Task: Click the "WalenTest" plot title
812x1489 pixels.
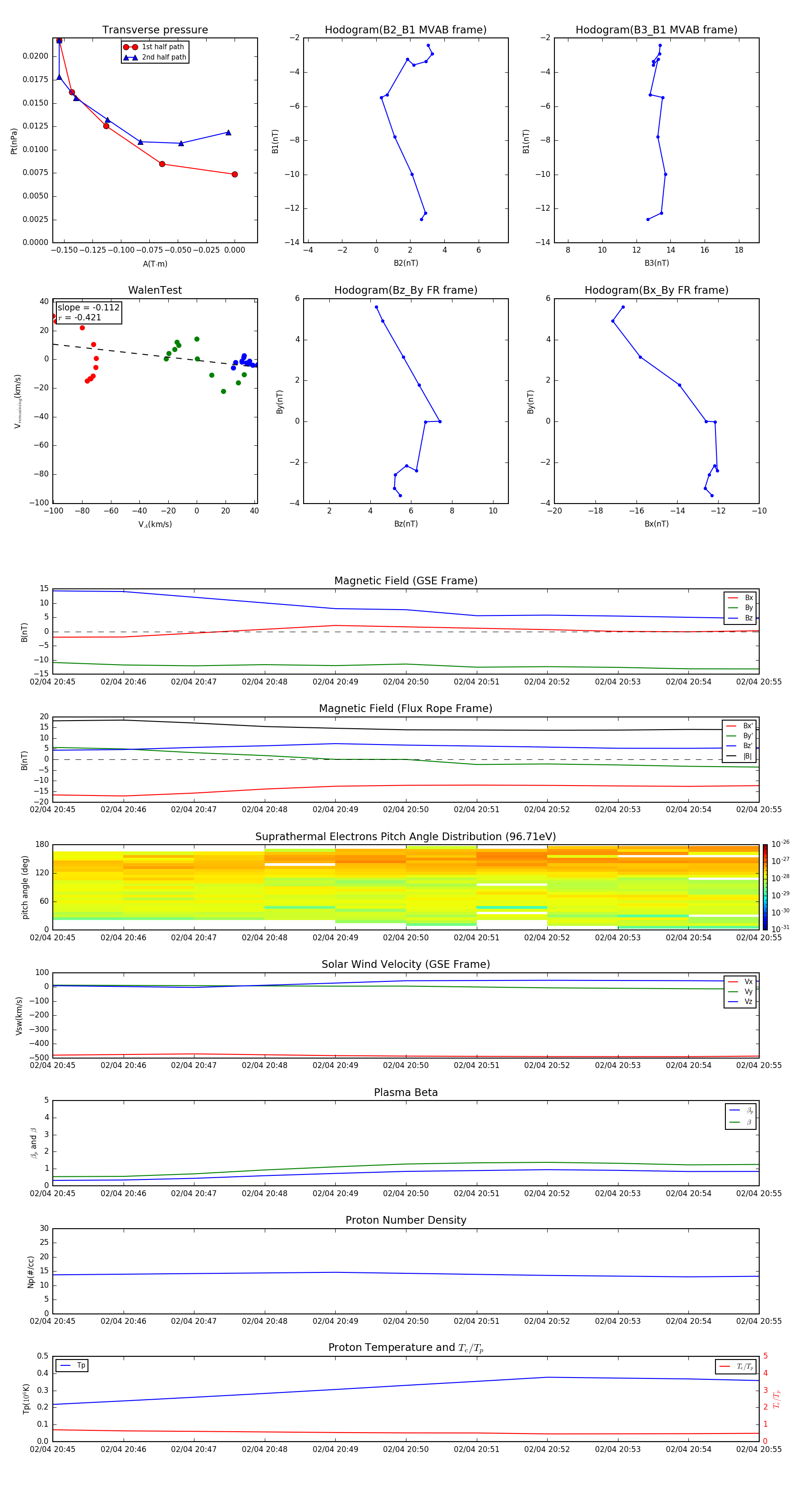Action: pos(155,290)
